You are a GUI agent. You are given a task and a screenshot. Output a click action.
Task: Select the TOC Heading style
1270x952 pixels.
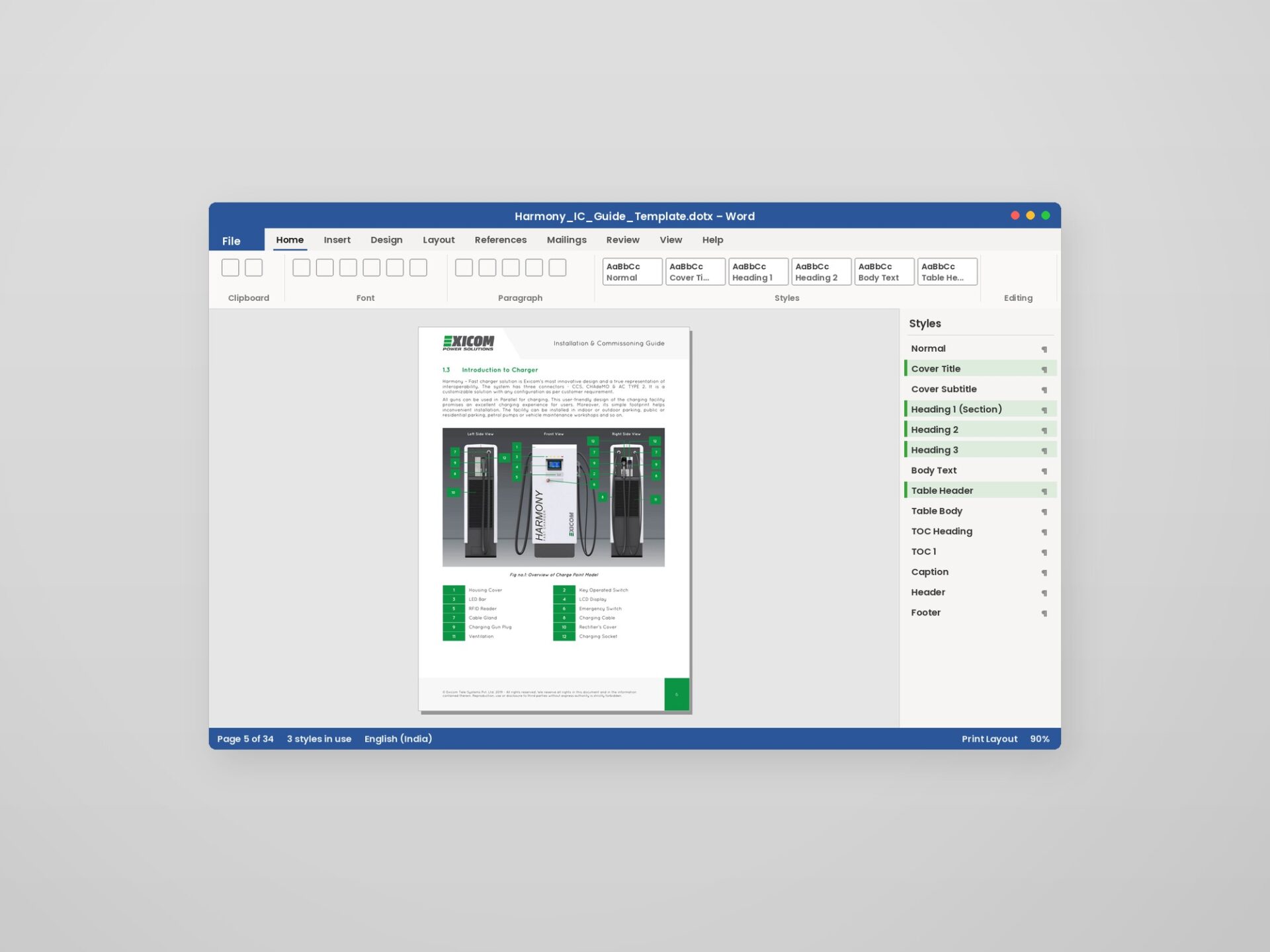[980, 531]
